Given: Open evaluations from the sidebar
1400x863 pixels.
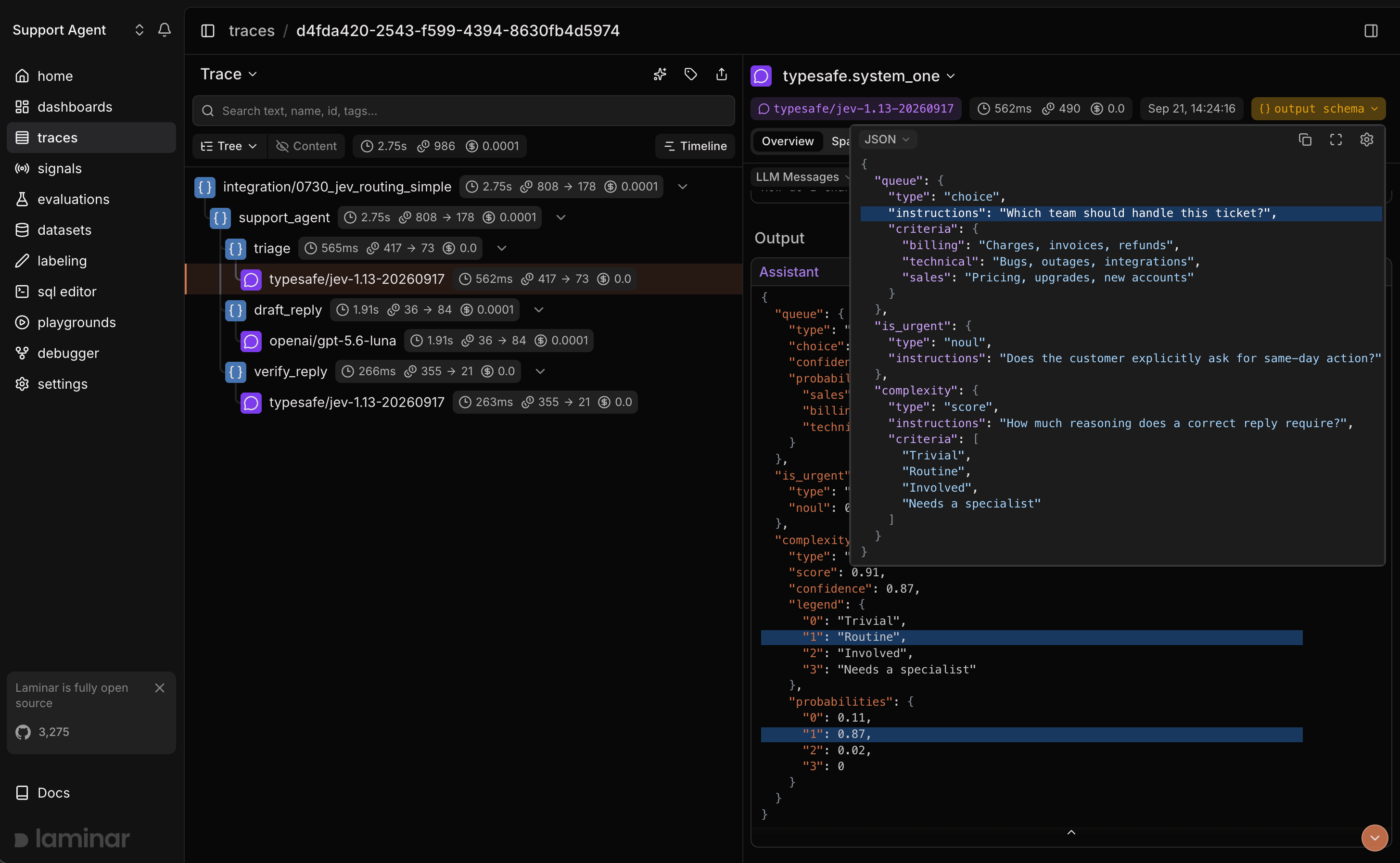Looking at the screenshot, I should point(91,199).
